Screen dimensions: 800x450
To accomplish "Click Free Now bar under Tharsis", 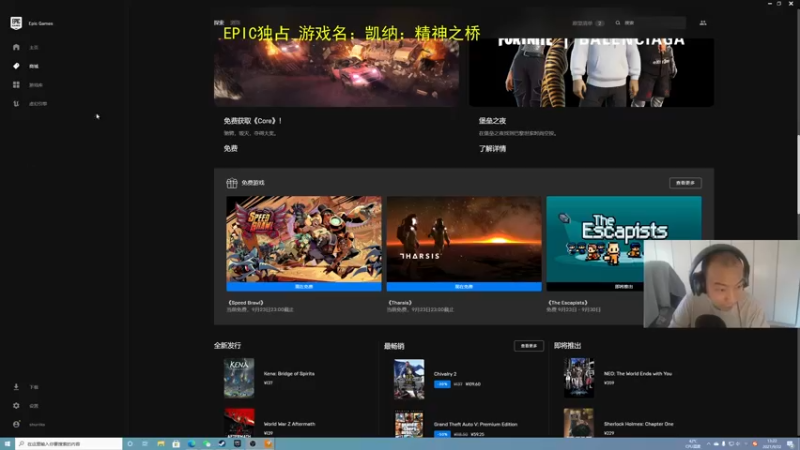I will pyautogui.click(x=464, y=287).
